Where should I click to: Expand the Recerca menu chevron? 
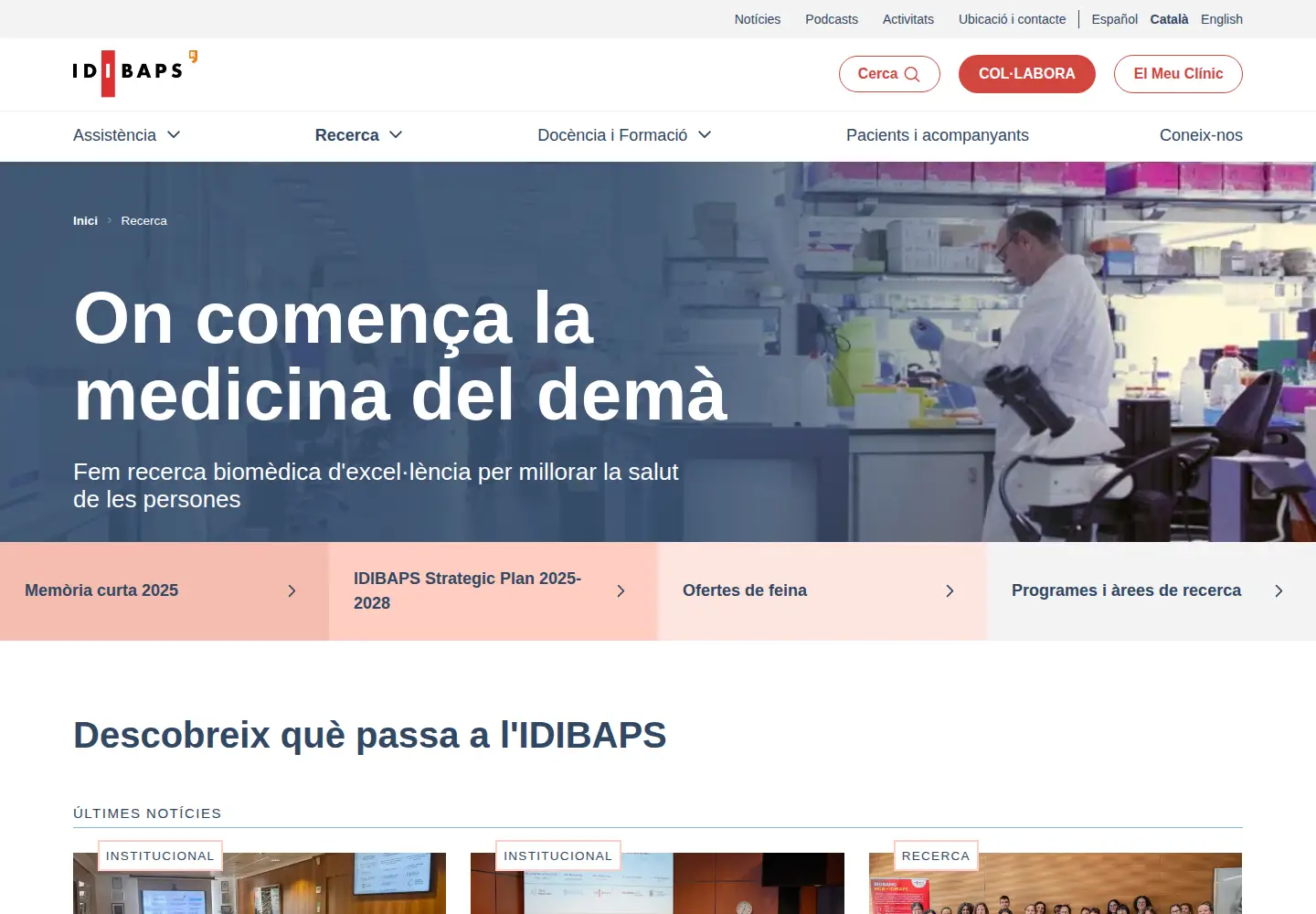396,135
